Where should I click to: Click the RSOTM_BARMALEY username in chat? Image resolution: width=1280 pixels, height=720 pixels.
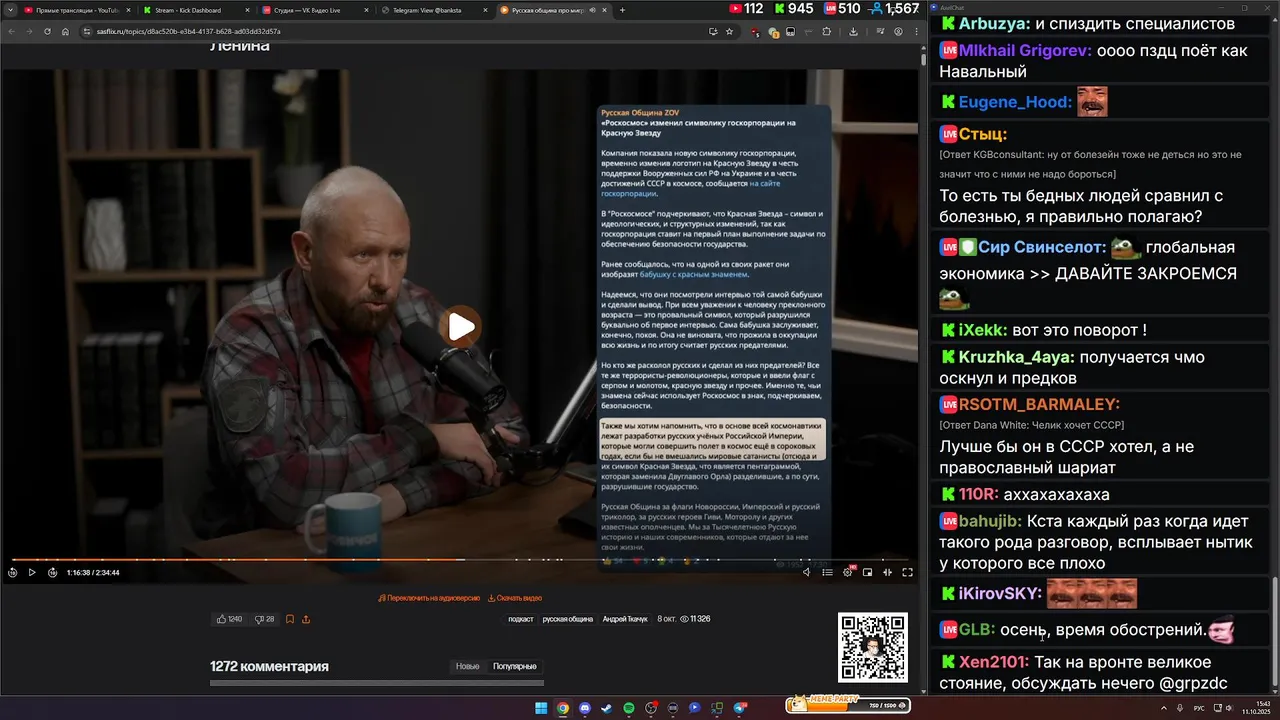1038,405
